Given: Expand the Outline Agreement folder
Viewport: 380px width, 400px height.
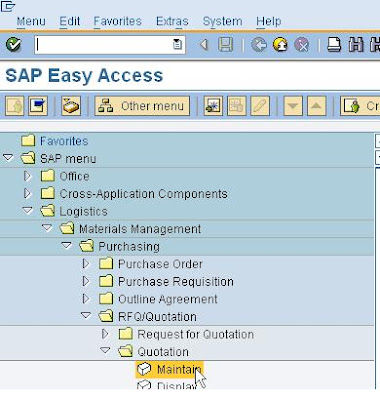Looking at the screenshot, I should 86,299.
